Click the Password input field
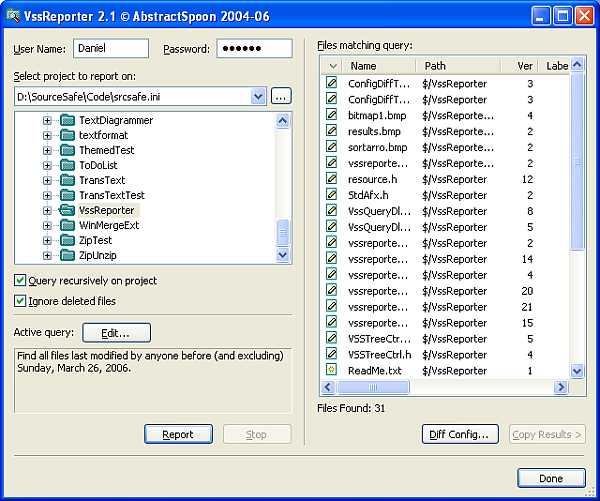Screen dimensions: 600x501 click(254, 48)
